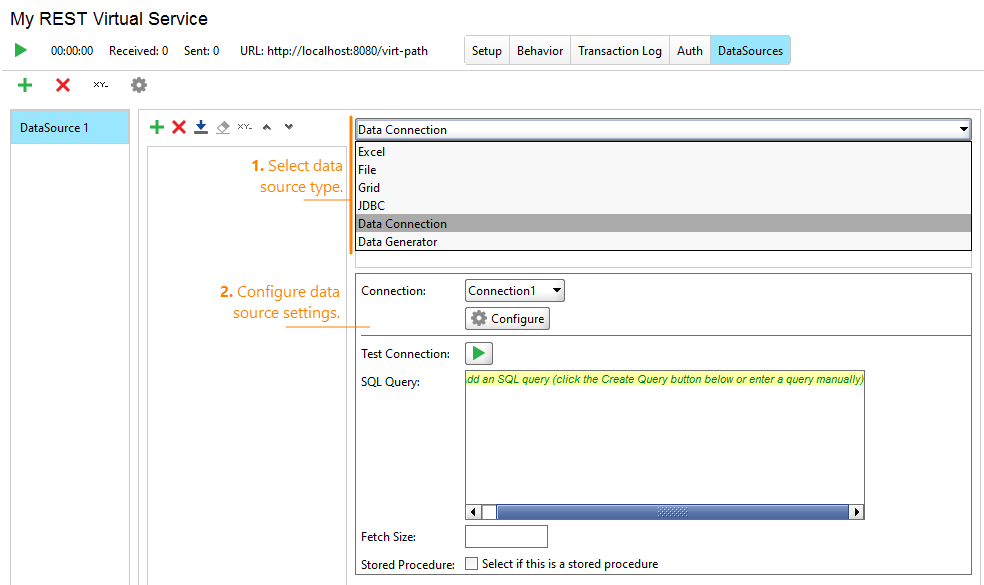Clear data using the eraser icon
Viewport: 984px width, 585px height.
coord(222,127)
